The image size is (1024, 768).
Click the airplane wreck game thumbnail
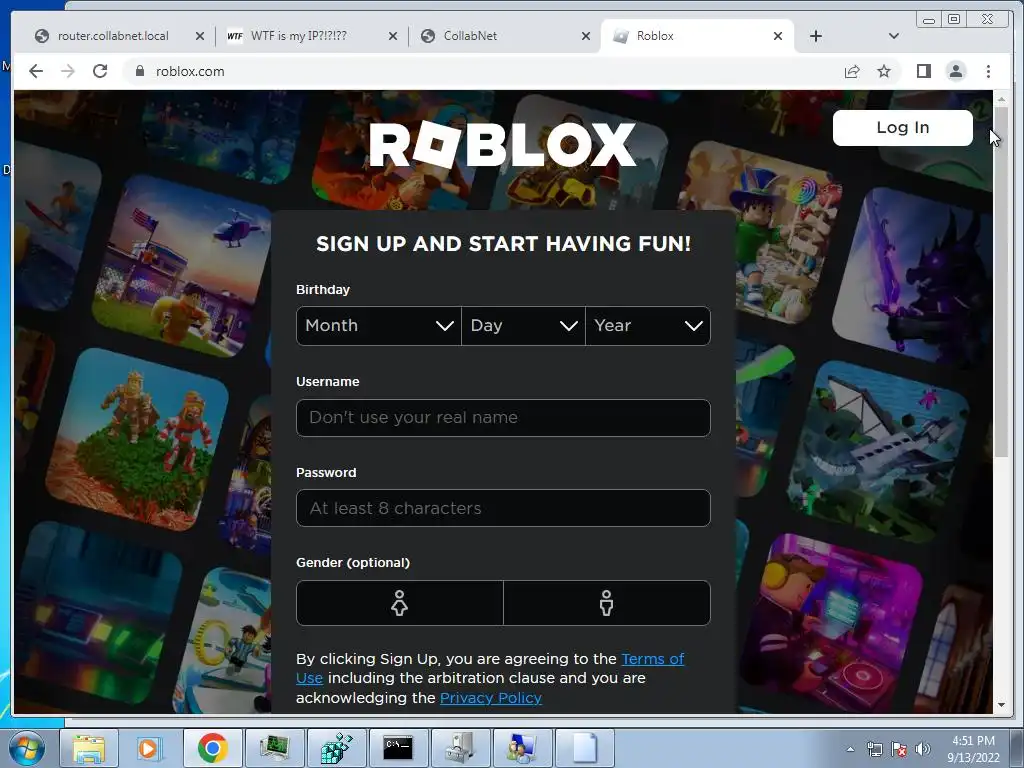coord(878,452)
